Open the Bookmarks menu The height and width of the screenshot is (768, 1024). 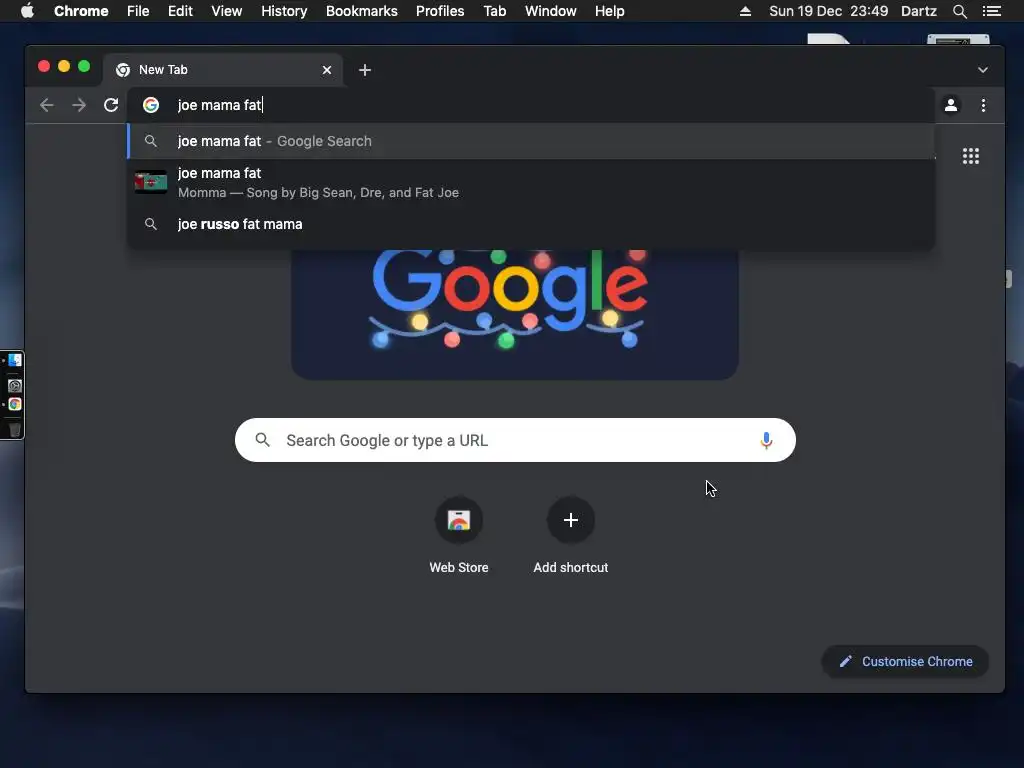pos(362,11)
